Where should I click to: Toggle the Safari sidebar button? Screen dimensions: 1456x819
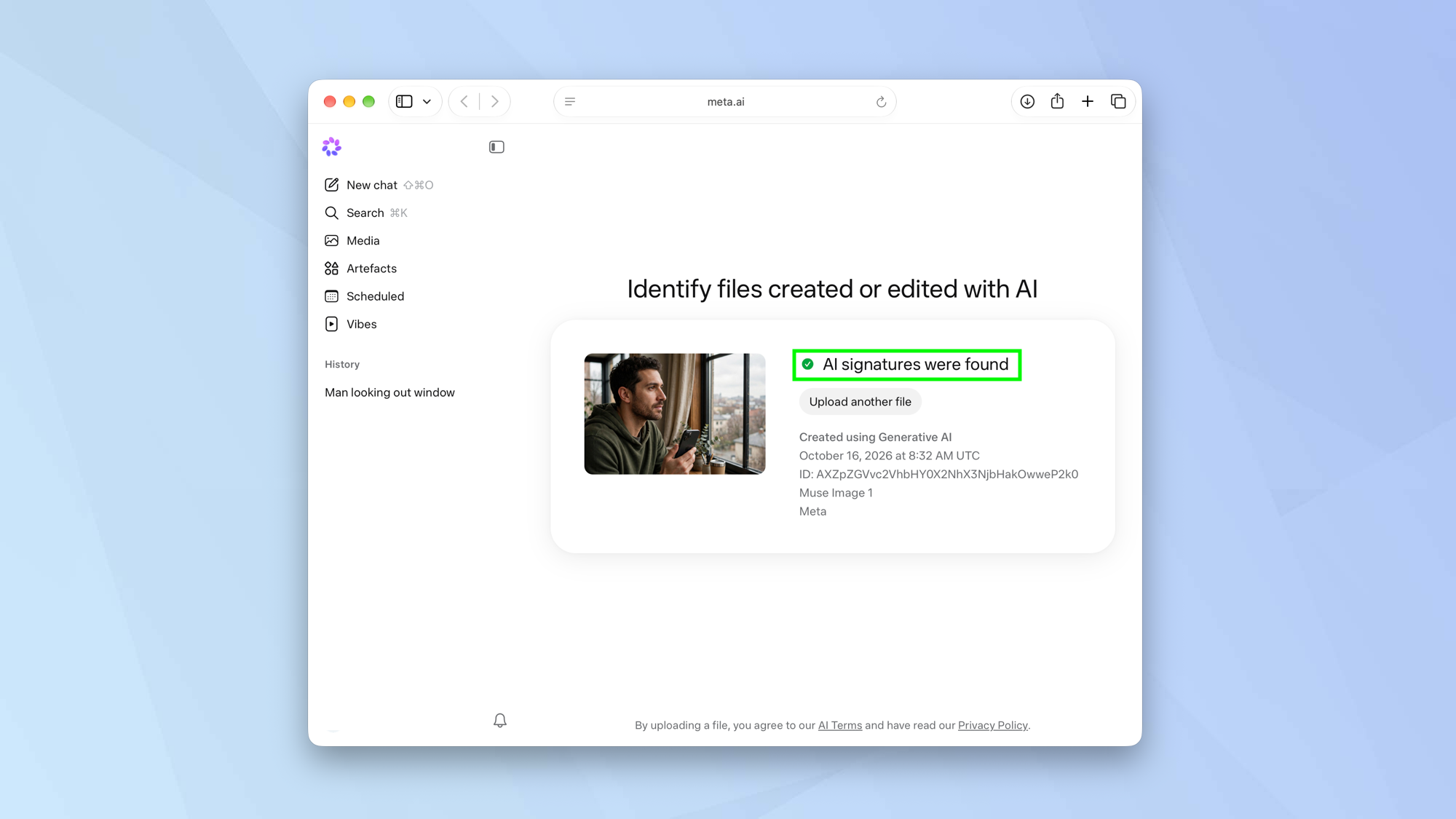coord(404,101)
